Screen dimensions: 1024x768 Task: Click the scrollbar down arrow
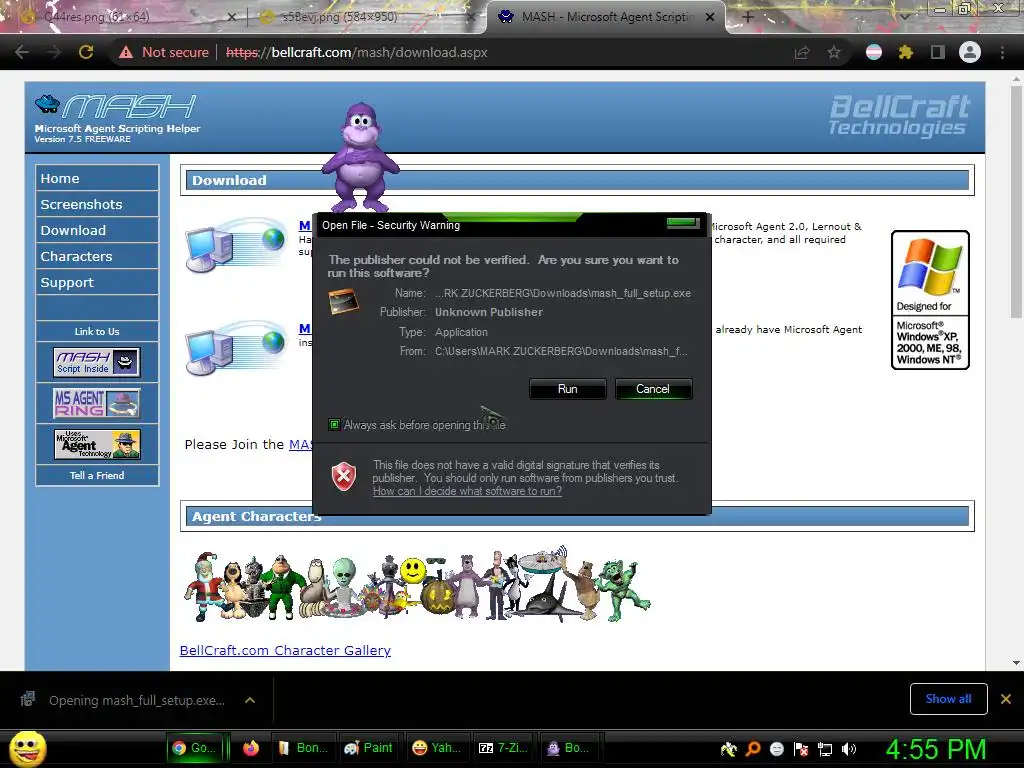(1016, 662)
